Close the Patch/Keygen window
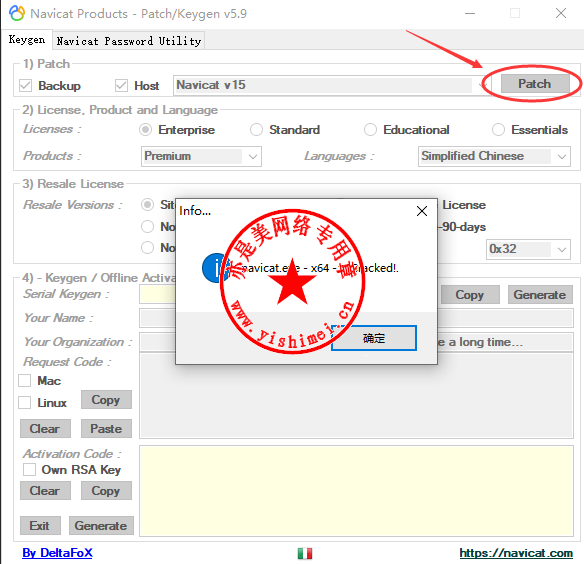 click(x=561, y=13)
